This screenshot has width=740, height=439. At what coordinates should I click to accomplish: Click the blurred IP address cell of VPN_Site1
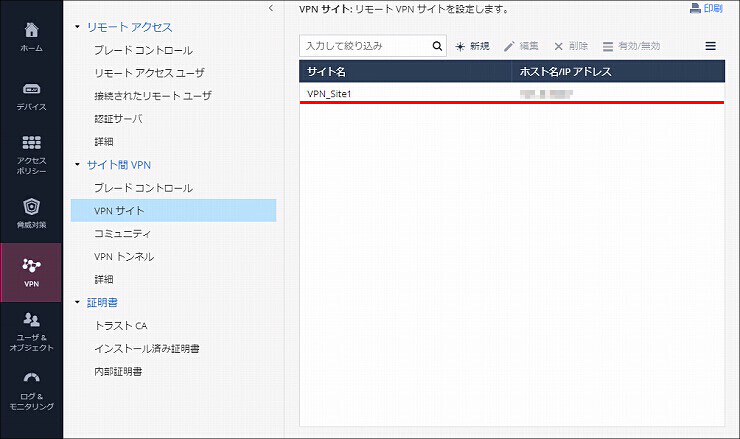[546, 93]
